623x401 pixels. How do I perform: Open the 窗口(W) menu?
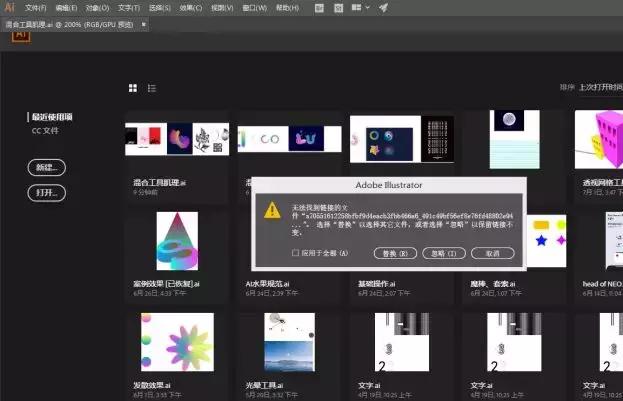coord(255,8)
